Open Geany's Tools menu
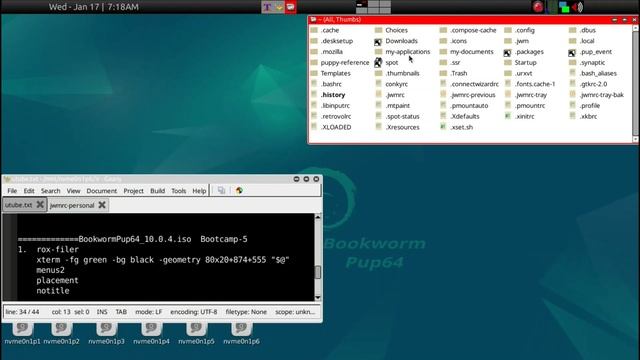Screen dimensions: 640x360 click(x=178, y=191)
